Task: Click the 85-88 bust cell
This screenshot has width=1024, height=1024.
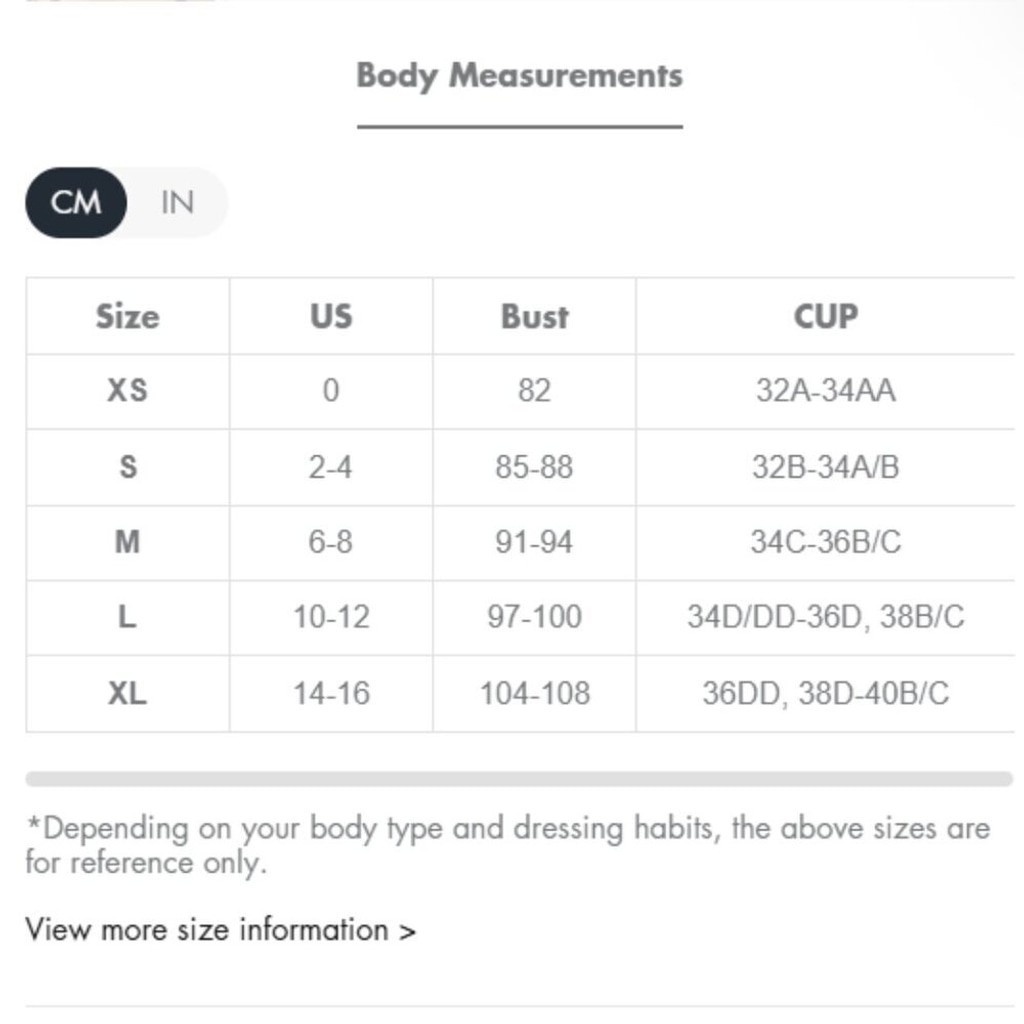Action: pos(534,467)
